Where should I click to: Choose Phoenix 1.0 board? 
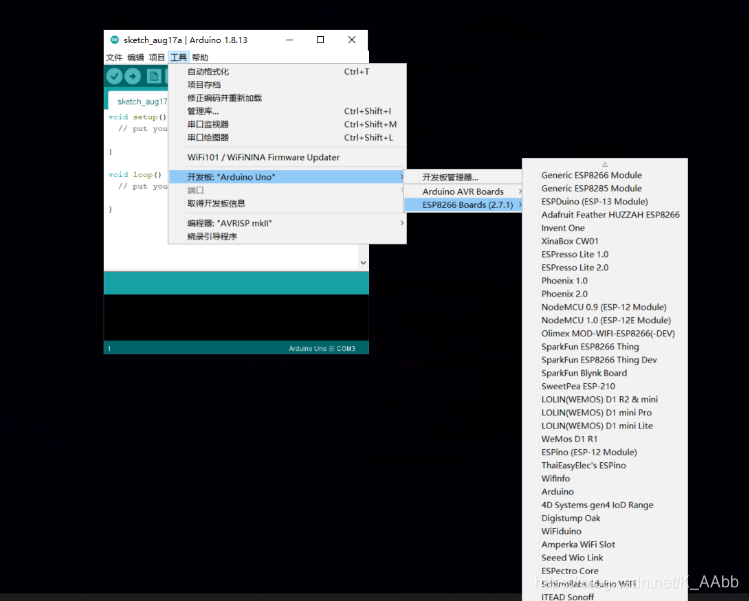[x=605, y=281]
